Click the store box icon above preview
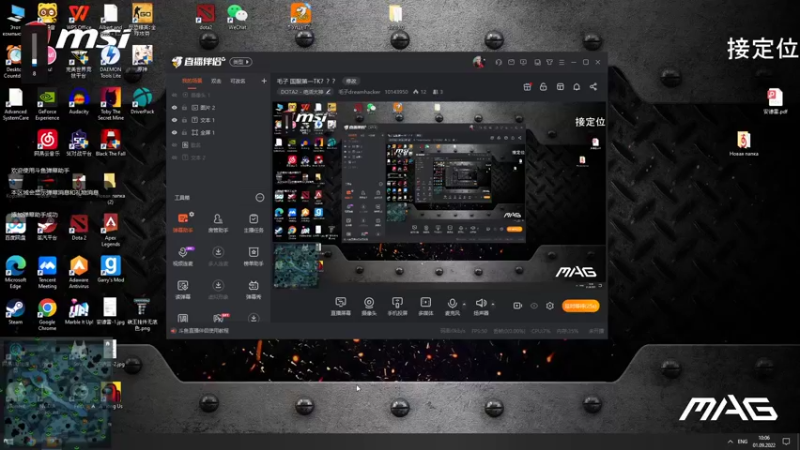This screenshot has height=450, width=800. click(x=560, y=87)
